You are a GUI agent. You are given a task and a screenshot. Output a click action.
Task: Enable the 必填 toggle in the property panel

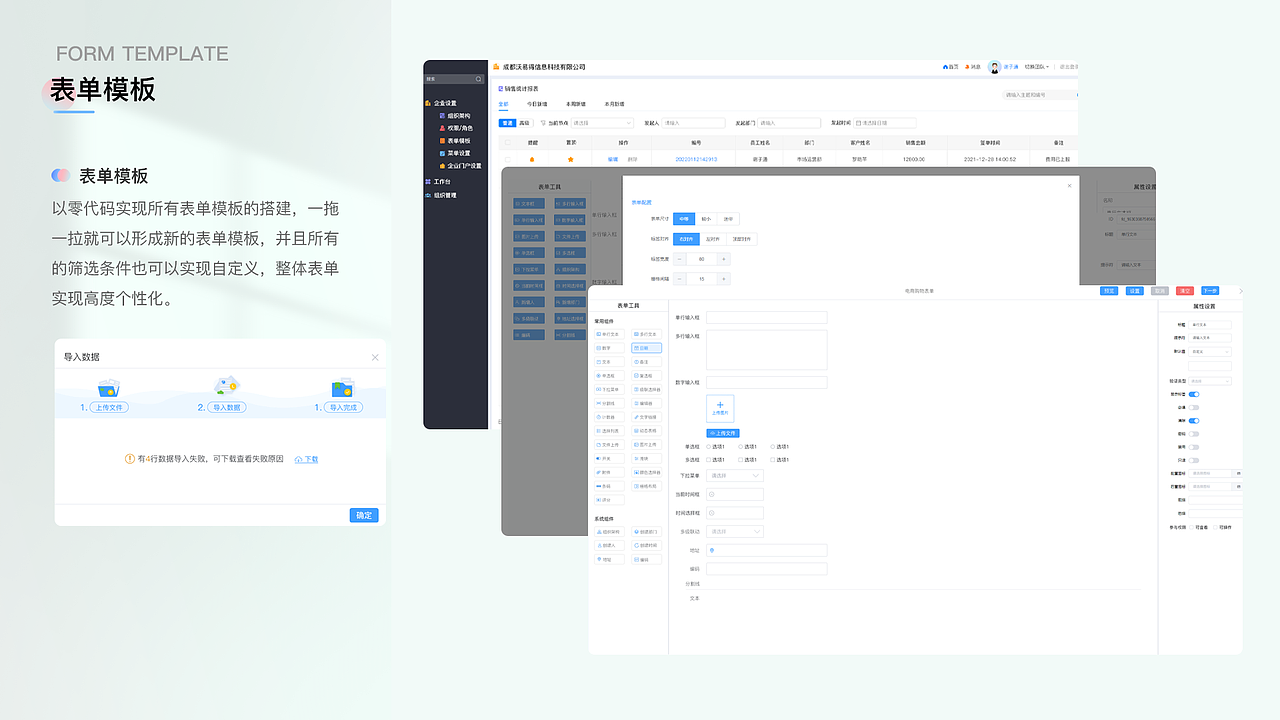[1194, 407]
